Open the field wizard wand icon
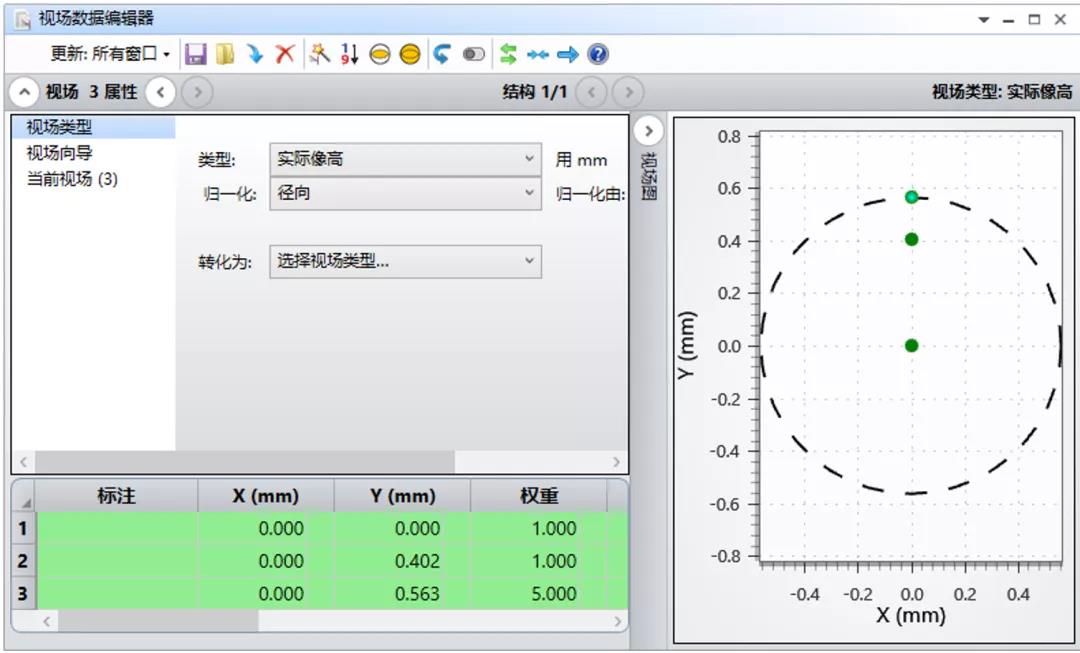 [319, 54]
